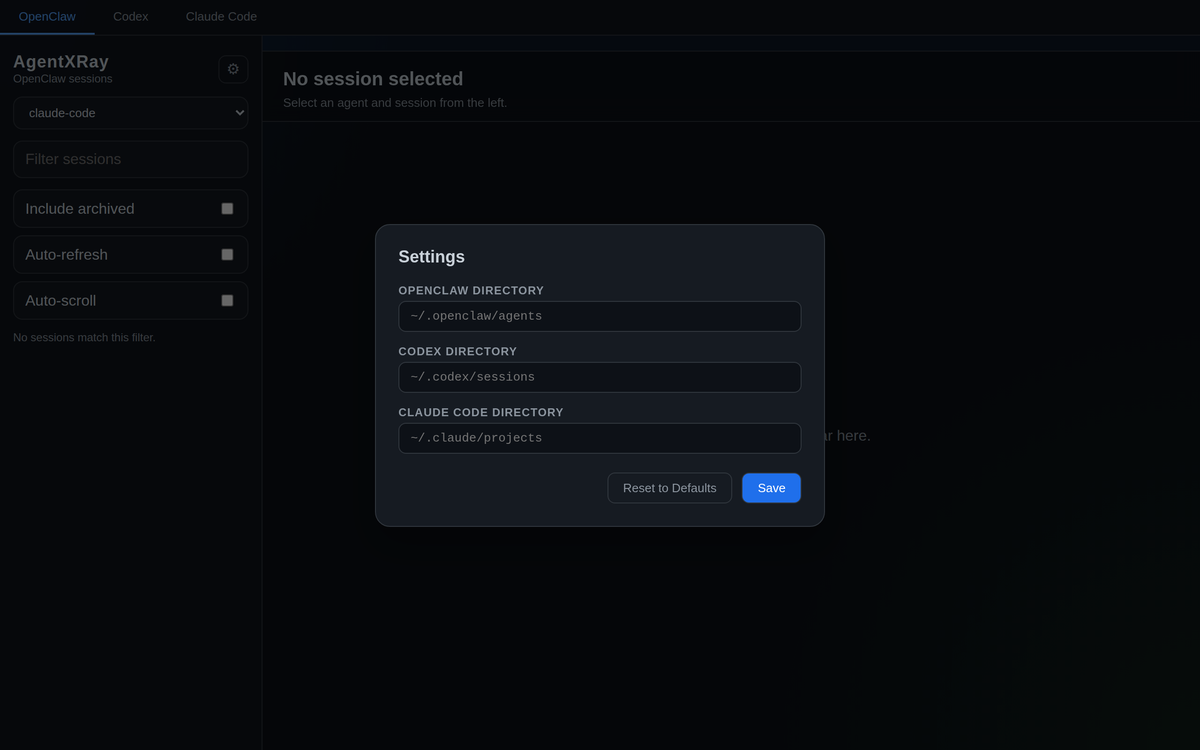This screenshot has height=750, width=1200.
Task: Click the 'No session selected' heading
Action: click(373, 79)
